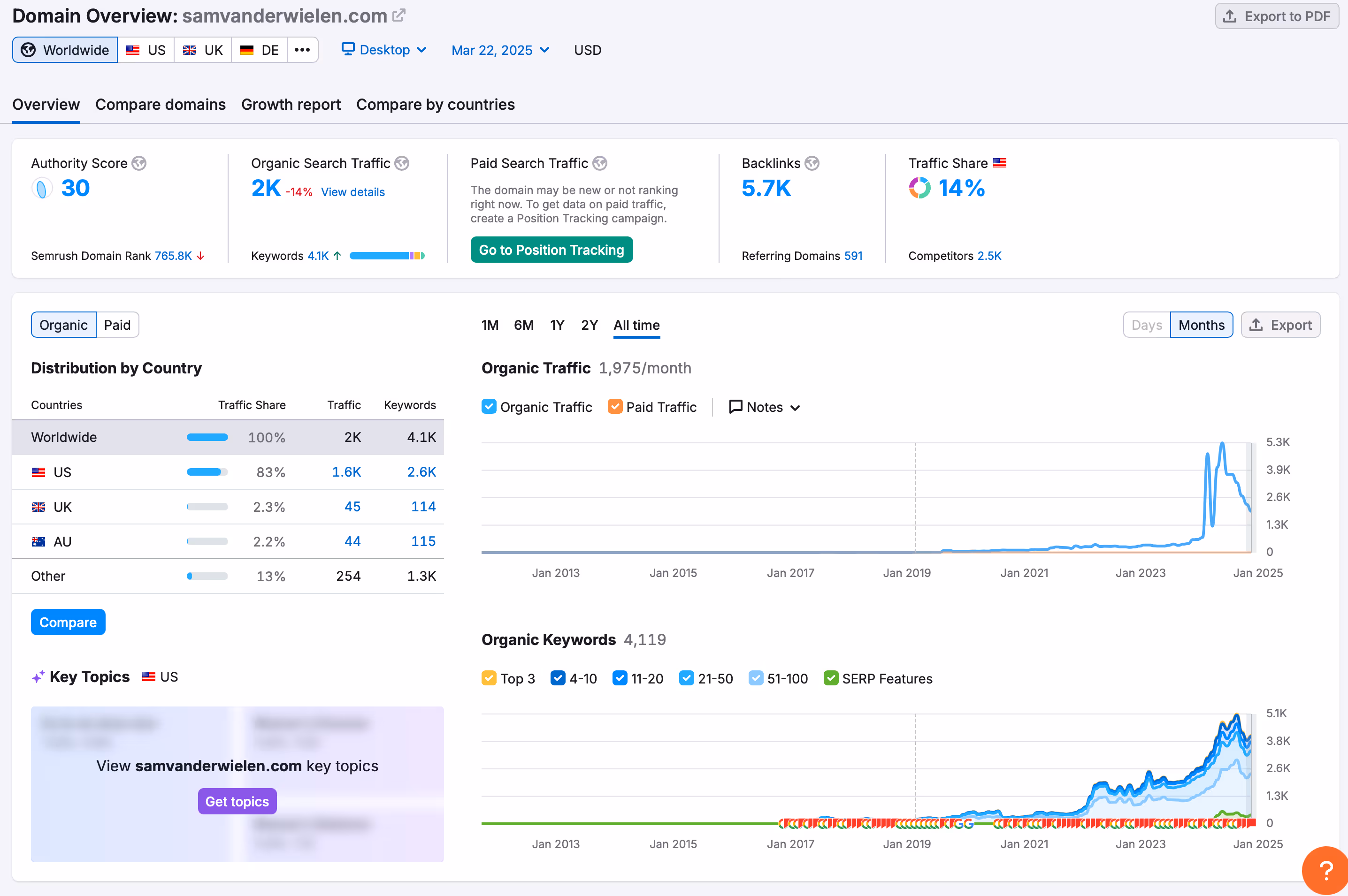This screenshot has width=1348, height=896.
Task: Click the Traffic Share donut chart icon
Action: click(919, 188)
